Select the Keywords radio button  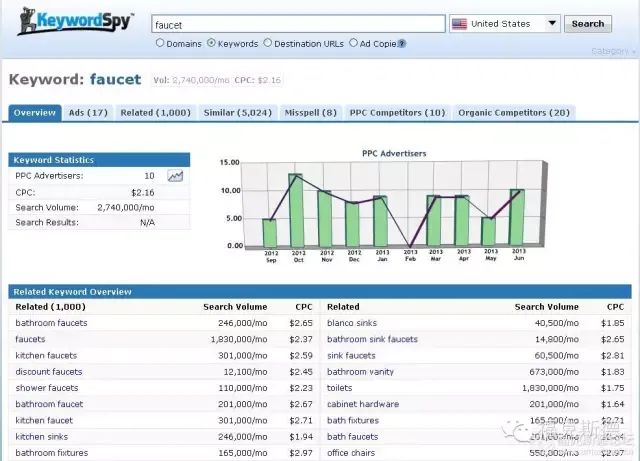pyautogui.click(x=211, y=43)
